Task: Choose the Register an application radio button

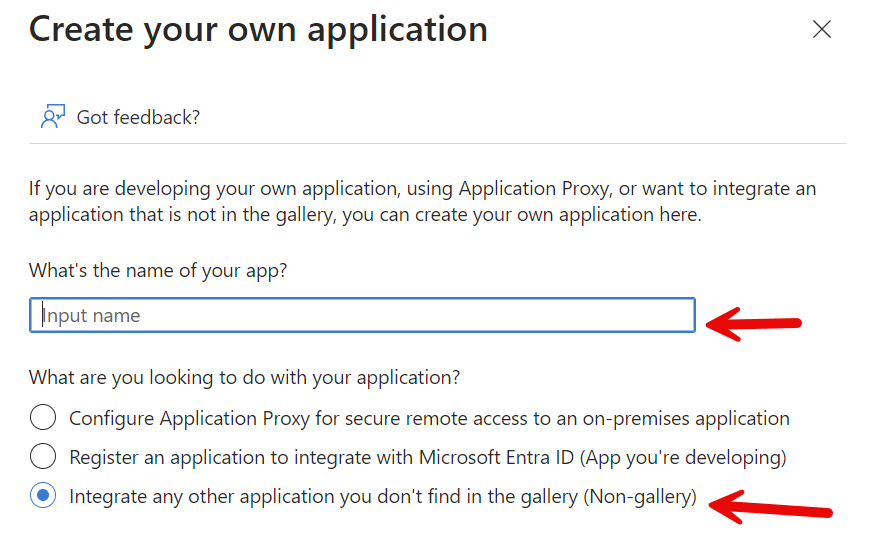Action: 43,457
